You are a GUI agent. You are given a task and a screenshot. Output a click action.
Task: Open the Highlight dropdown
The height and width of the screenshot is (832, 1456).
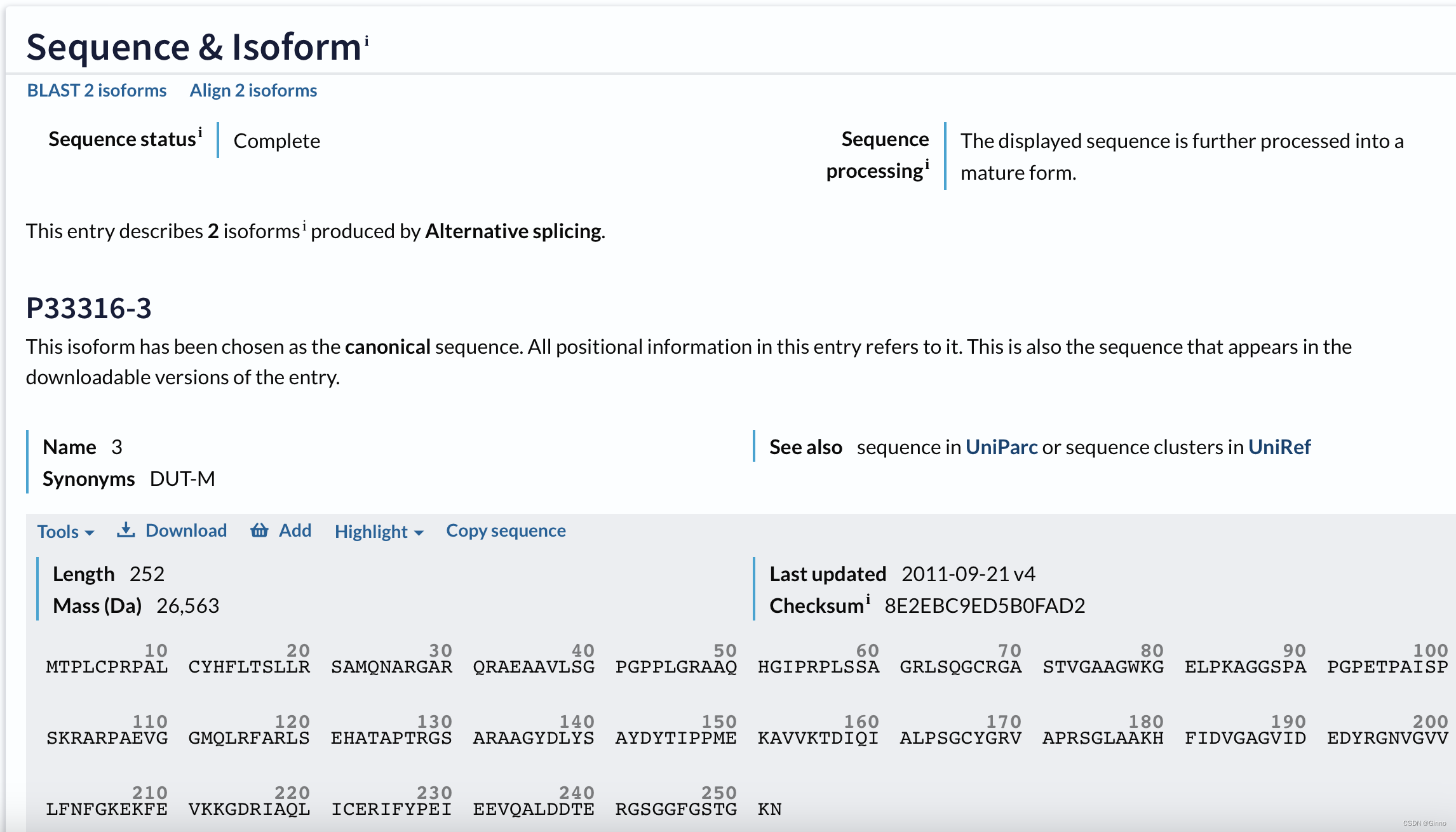click(379, 532)
